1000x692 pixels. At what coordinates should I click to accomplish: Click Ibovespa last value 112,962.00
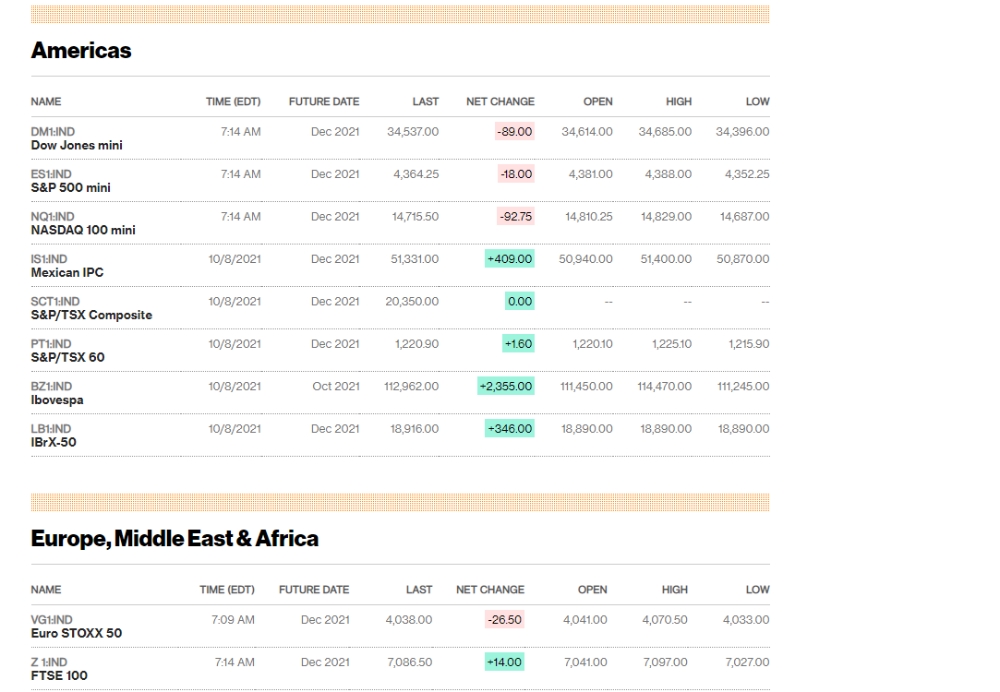tap(411, 386)
